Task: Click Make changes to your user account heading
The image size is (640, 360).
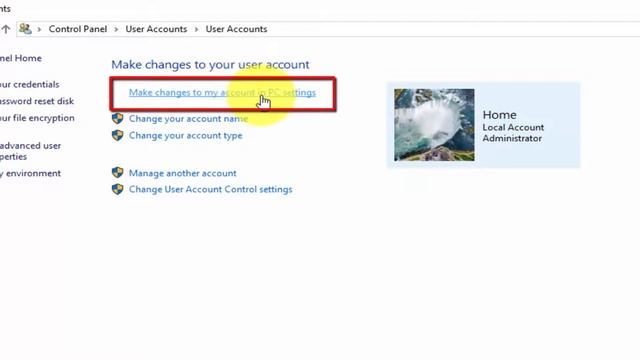Action: tap(210, 64)
